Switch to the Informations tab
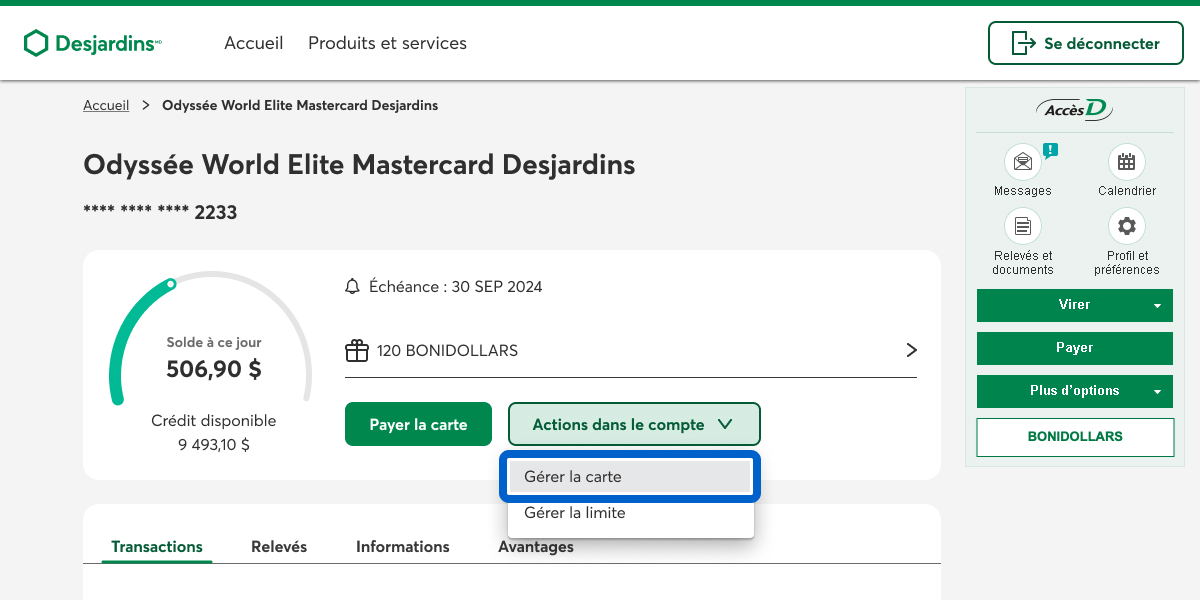Viewport: 1200px width, 600px height. (402, 547)
